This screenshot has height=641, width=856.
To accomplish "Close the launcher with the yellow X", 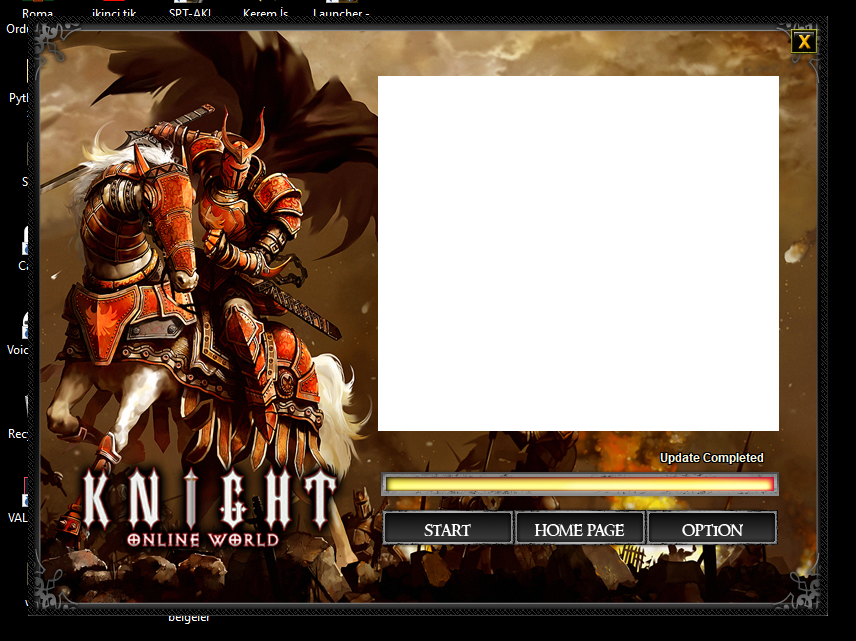I will (x=804, y=42).
